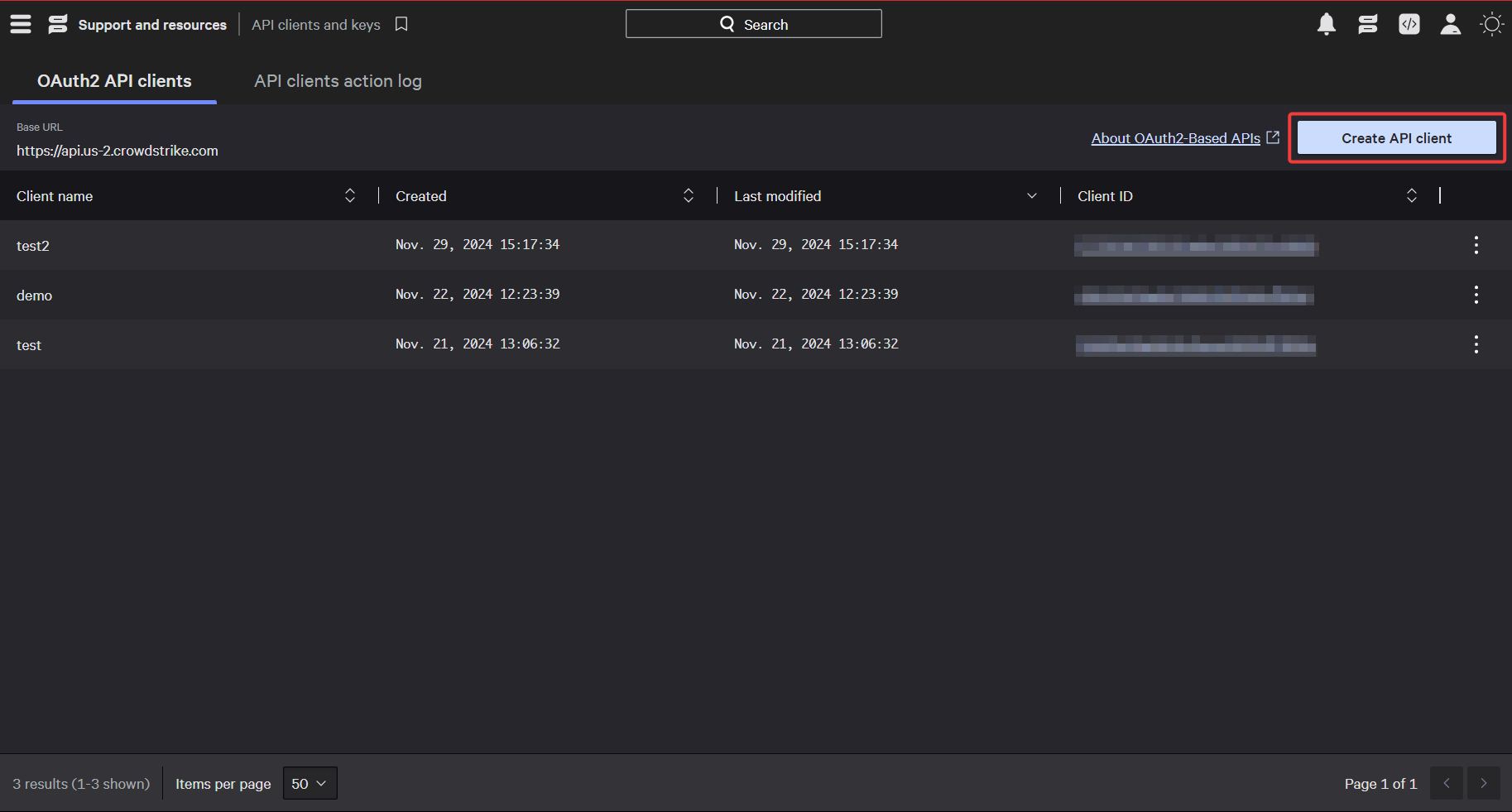Click blurred Client ID of test
This screenshot has height=812, width=1512.
coord(1196,345)
